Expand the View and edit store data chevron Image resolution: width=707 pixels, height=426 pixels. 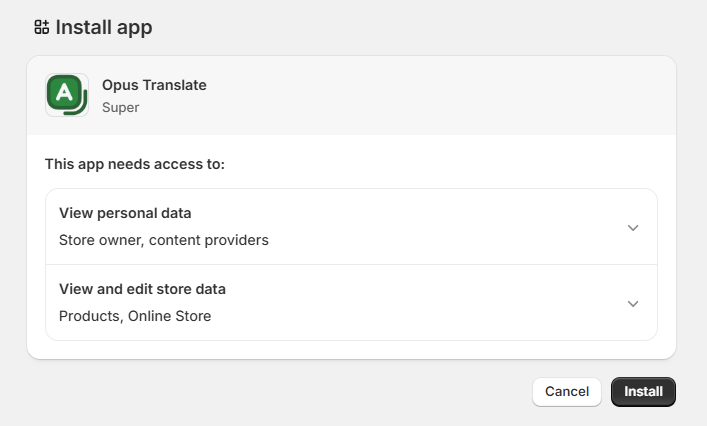[x=632, y=303]
